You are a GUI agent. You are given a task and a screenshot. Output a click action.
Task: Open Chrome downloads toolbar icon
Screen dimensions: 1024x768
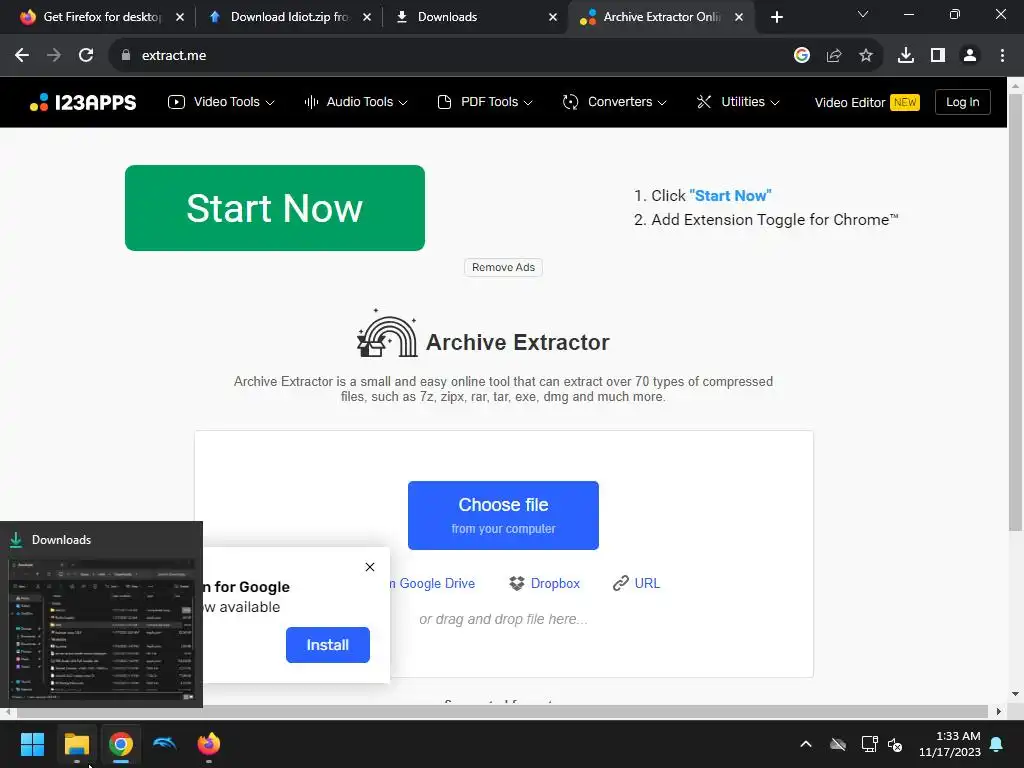(x=906, y=56)
